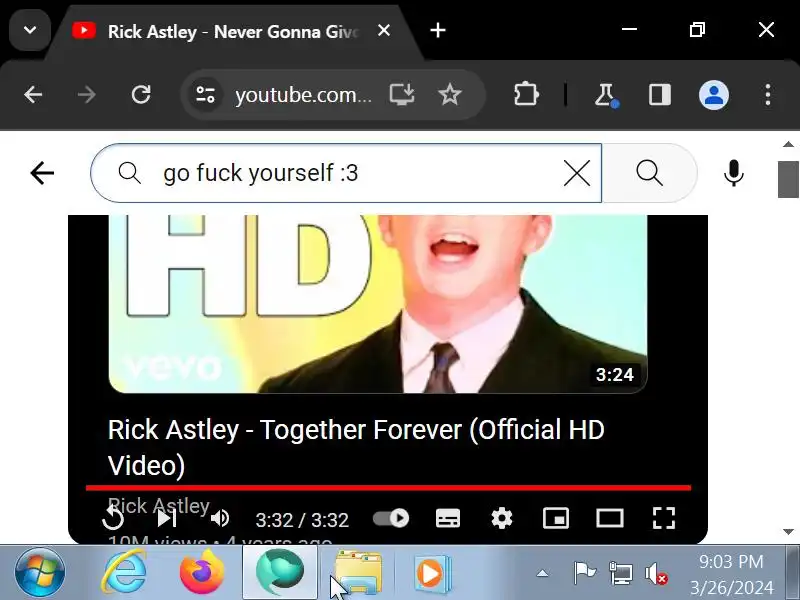Image resolution: width=800 pixels, height=600 pixels.
Task: Open a new browser tab
Action: point(438,31)
